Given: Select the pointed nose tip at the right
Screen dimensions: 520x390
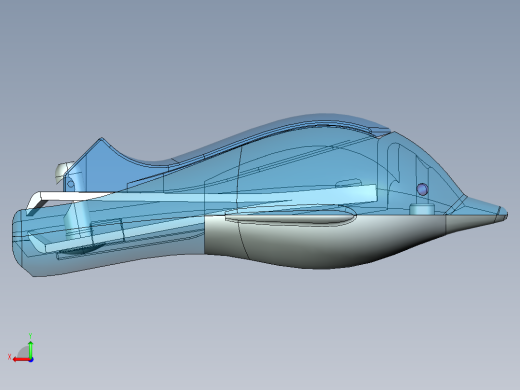Looking at the screenshot, I should (x=502, y=213).
